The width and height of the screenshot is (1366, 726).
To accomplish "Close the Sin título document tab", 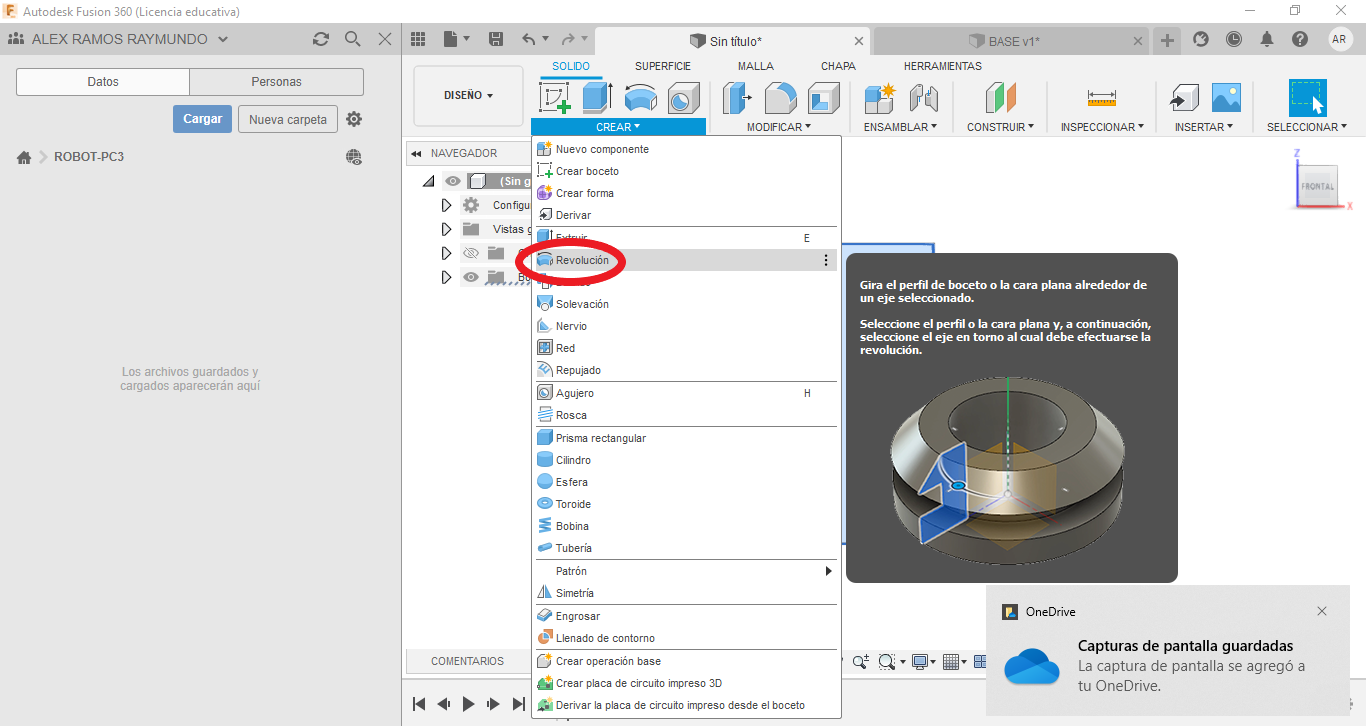I will (x=859, y=41).
